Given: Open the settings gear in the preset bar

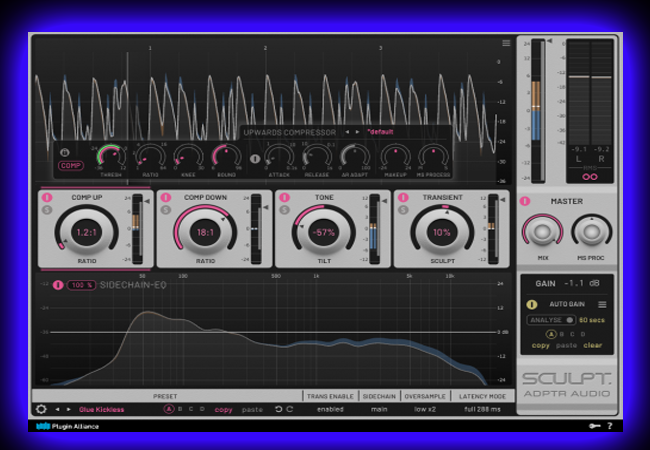Looking at the screenshot, I should [41, 409].
